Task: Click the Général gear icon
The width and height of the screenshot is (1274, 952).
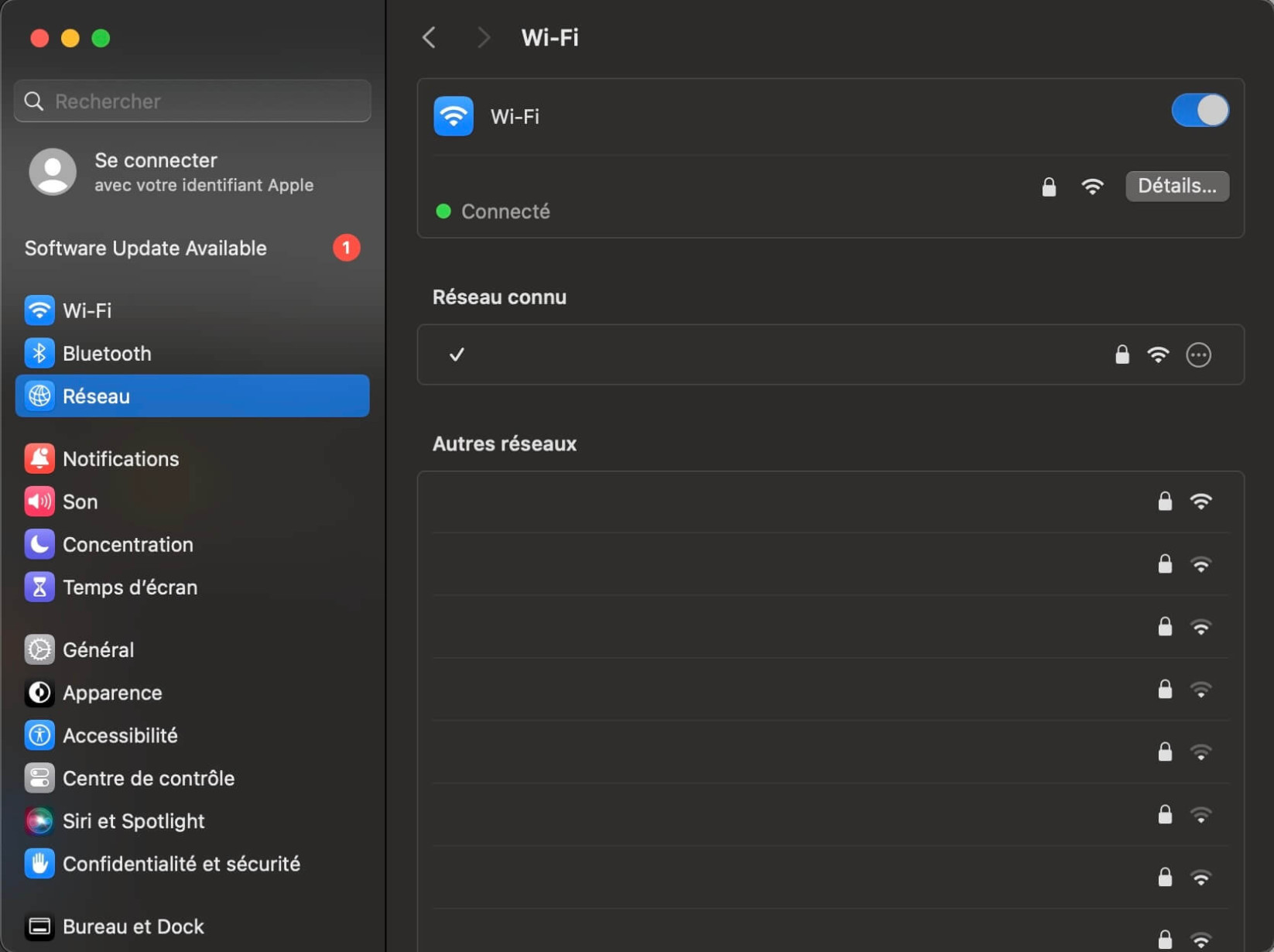Action: pyautogui.click(x=39, y=650)
